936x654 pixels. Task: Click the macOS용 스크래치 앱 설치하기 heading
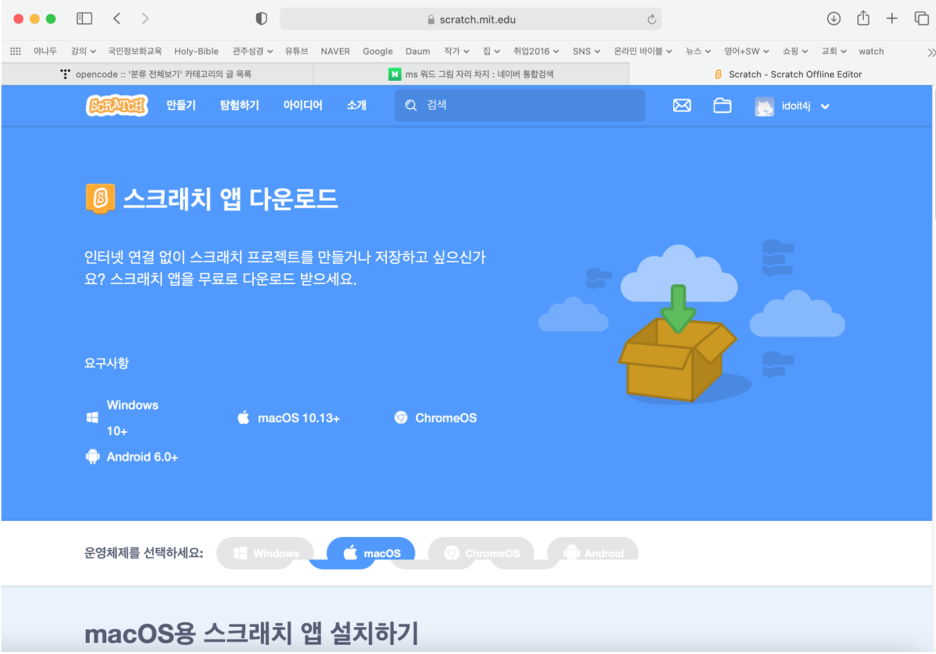[x=251, y=633]
